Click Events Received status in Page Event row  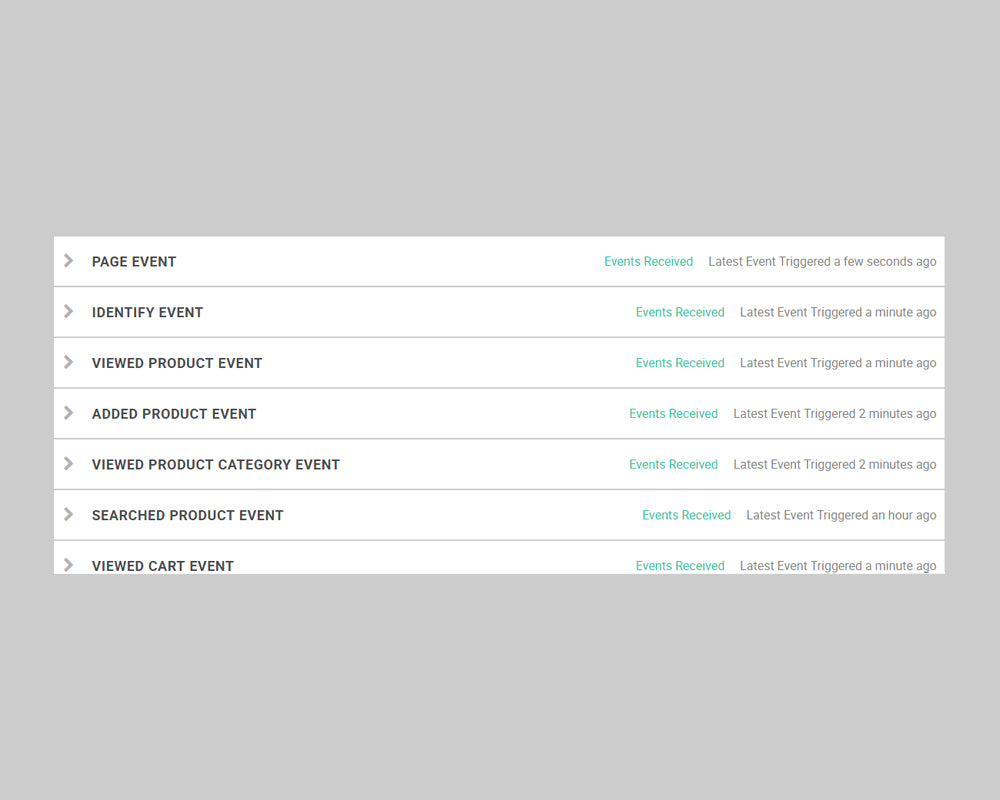pyautogui.click(x=648, y=262)
